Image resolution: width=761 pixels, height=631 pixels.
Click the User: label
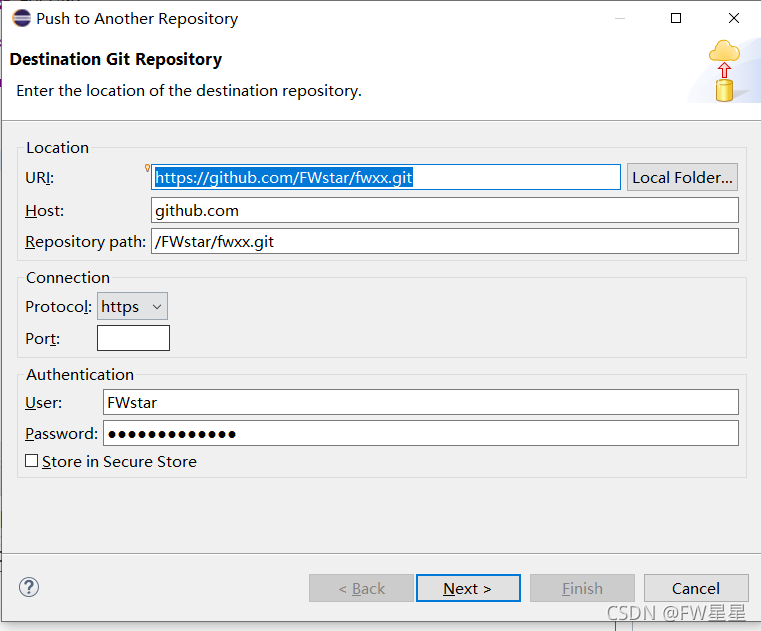point(44,402)
